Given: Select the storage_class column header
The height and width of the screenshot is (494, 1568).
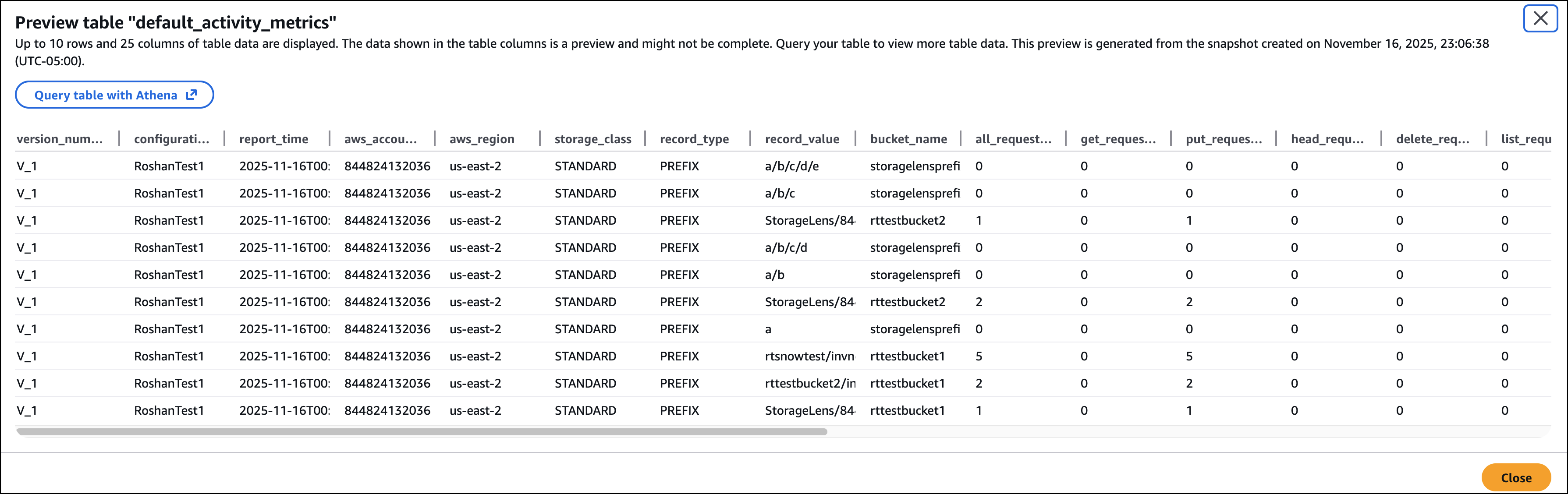Looking at the screenshot, I should (x=592, y=139).
